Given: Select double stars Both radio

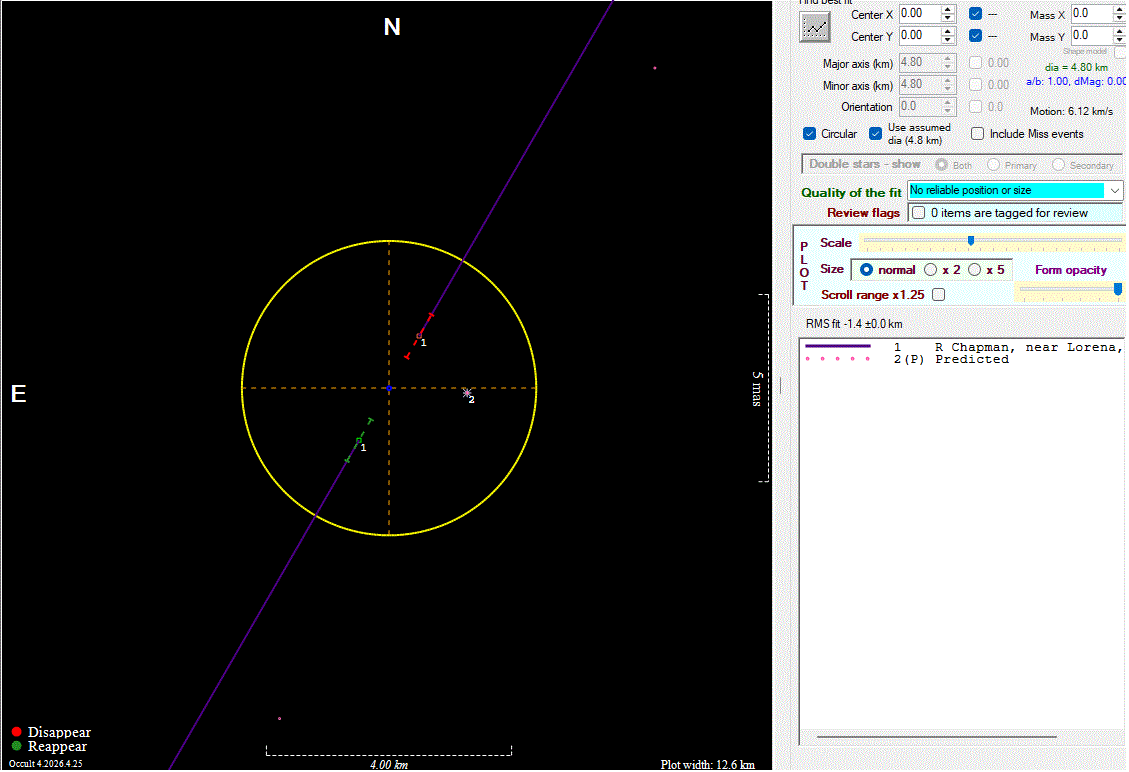Looking at the screenshot, I should [941, 165].
